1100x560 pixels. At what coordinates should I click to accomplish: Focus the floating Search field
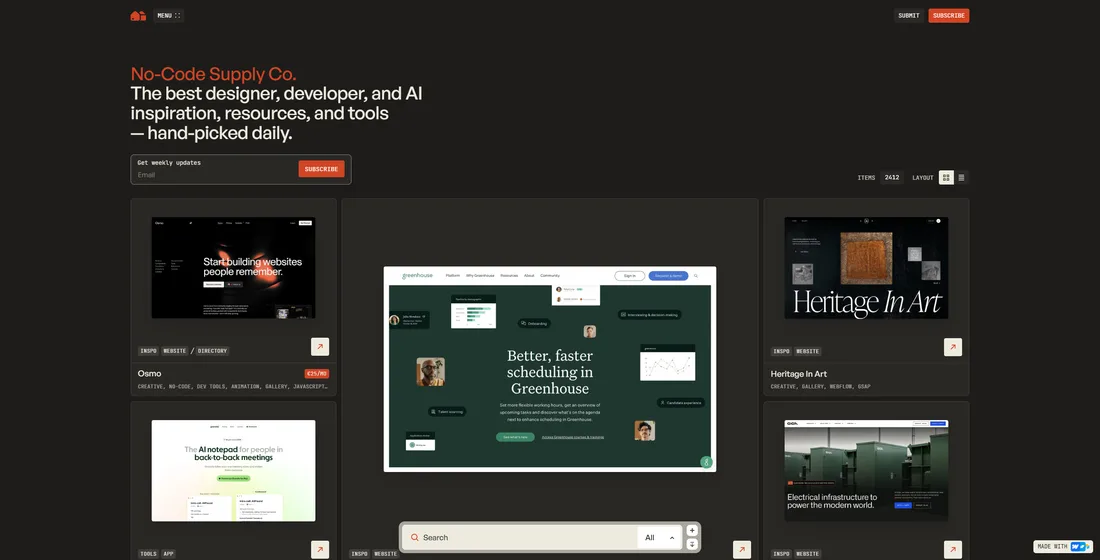click(519, 538)
